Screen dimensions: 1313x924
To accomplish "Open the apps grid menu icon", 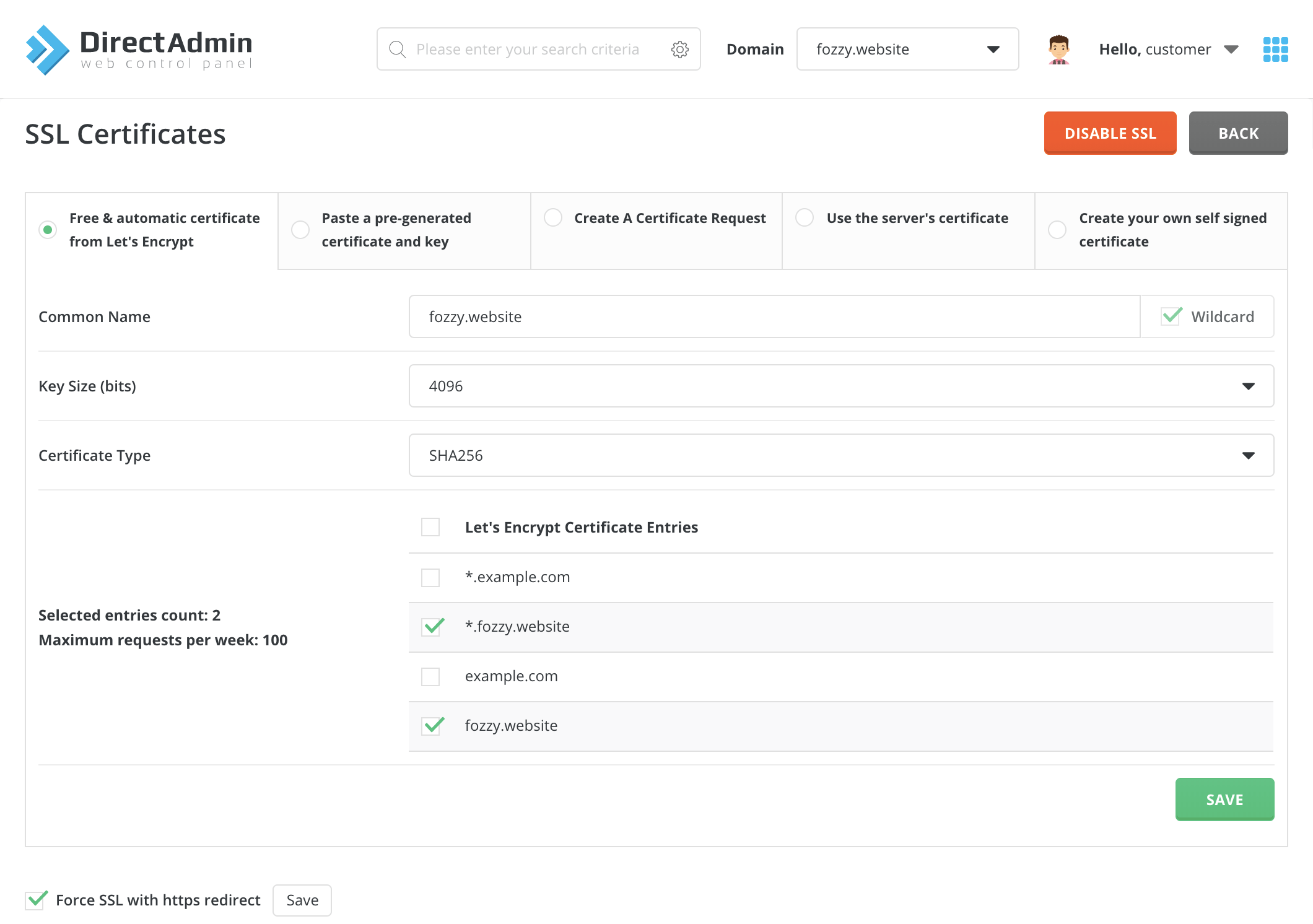I will (x=1275, y=50).
